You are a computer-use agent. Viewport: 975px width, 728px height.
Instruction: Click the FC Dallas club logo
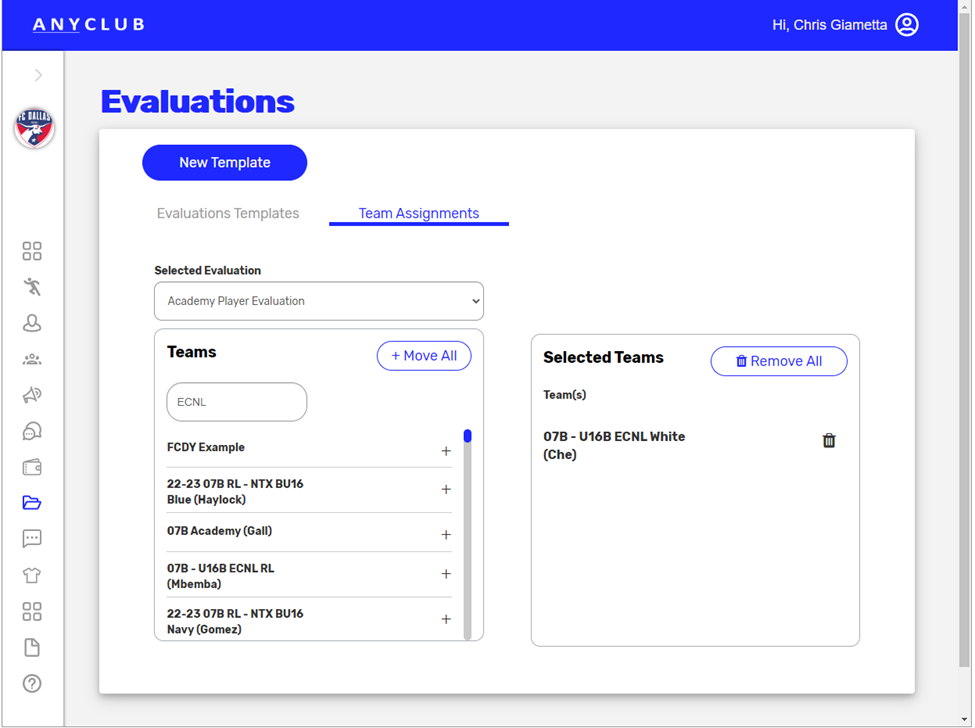[34, 129]
